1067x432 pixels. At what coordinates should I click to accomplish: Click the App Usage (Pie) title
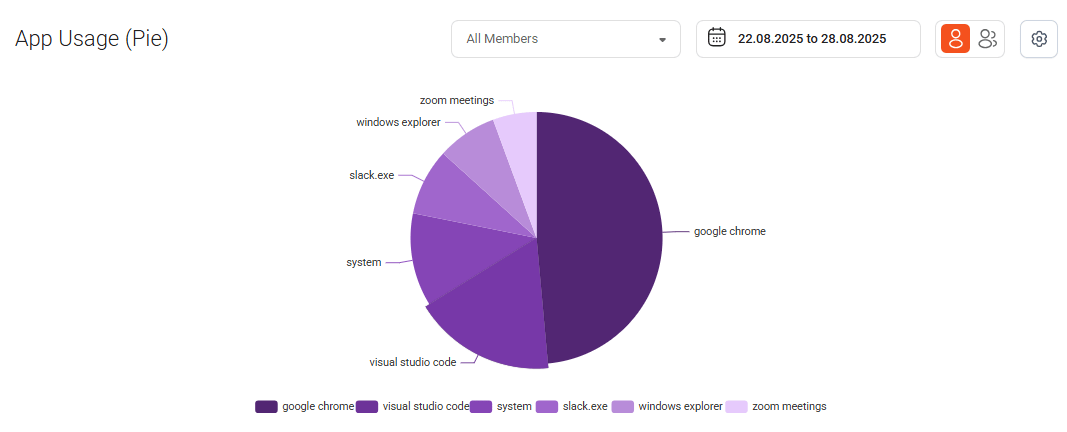[92, 39]
